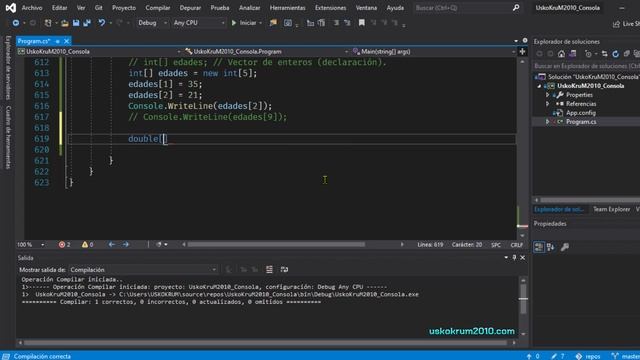Open the Proyecto menu

pyautogui.click(x=124, y=8)
